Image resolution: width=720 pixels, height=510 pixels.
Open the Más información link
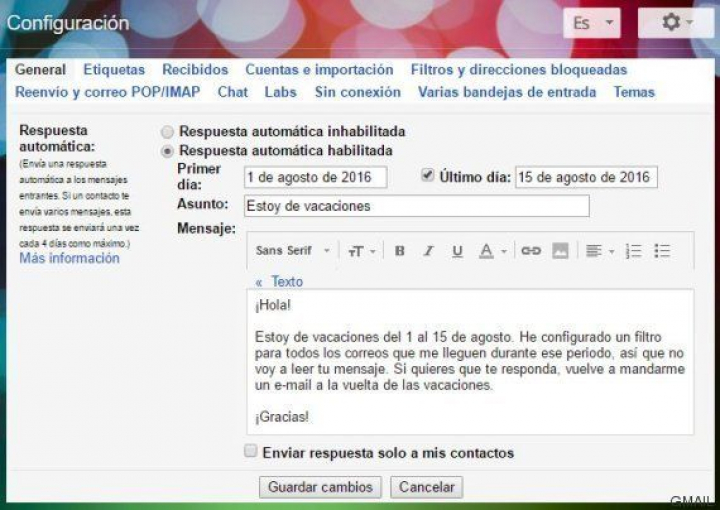[x=69, y=259]
